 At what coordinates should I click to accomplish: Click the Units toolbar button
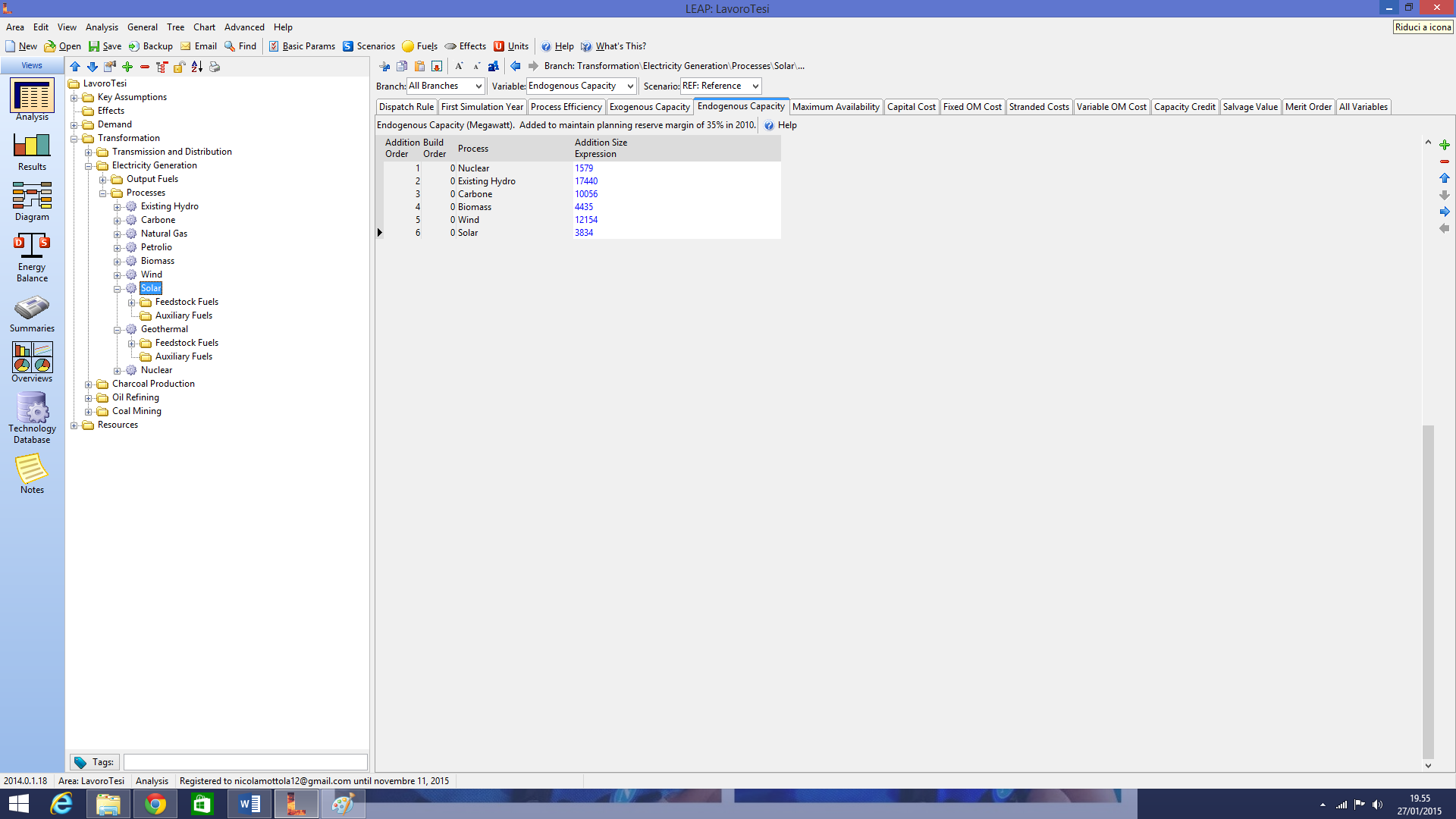click(x=510, y=46)
